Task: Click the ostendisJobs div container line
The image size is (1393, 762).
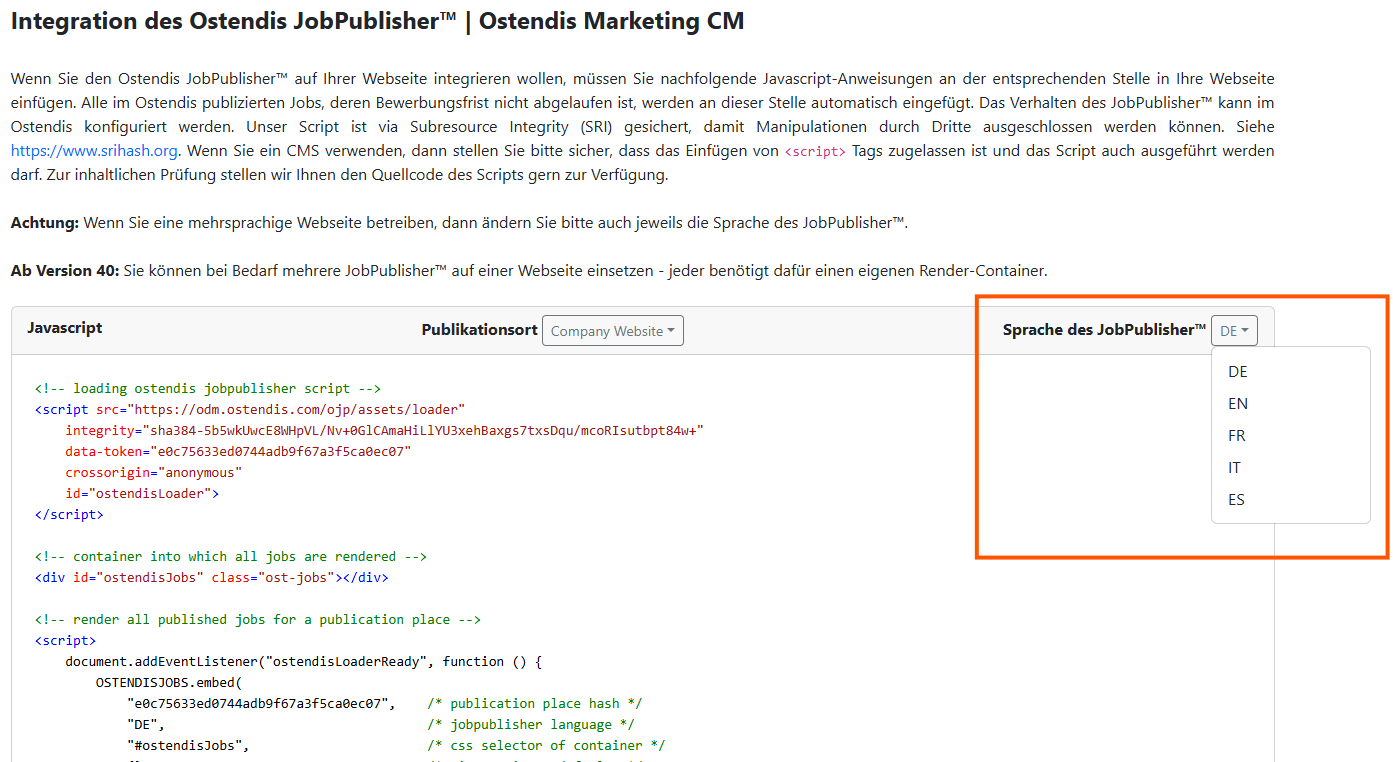Action: 211,578
